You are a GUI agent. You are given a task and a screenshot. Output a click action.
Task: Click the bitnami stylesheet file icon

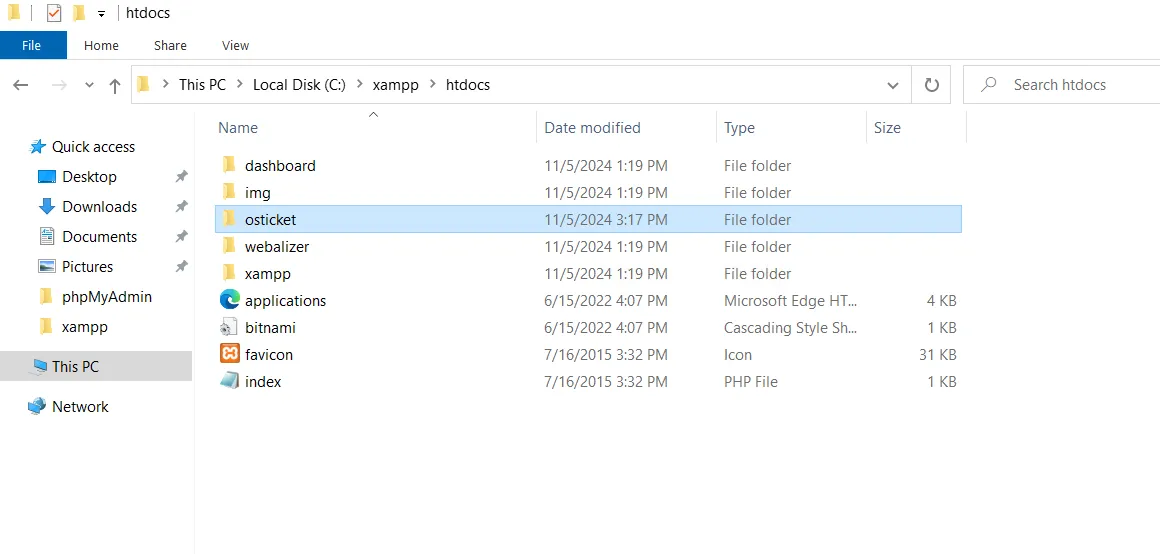point(229,327)
